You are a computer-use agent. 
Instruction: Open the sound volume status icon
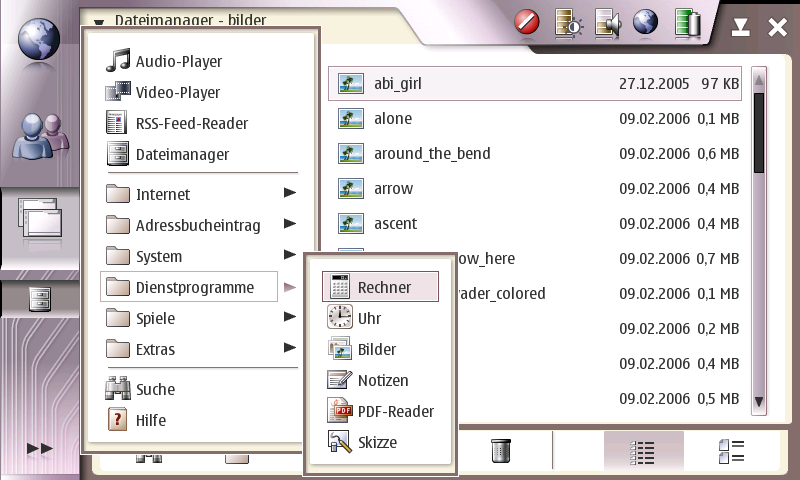coord(607,22)
